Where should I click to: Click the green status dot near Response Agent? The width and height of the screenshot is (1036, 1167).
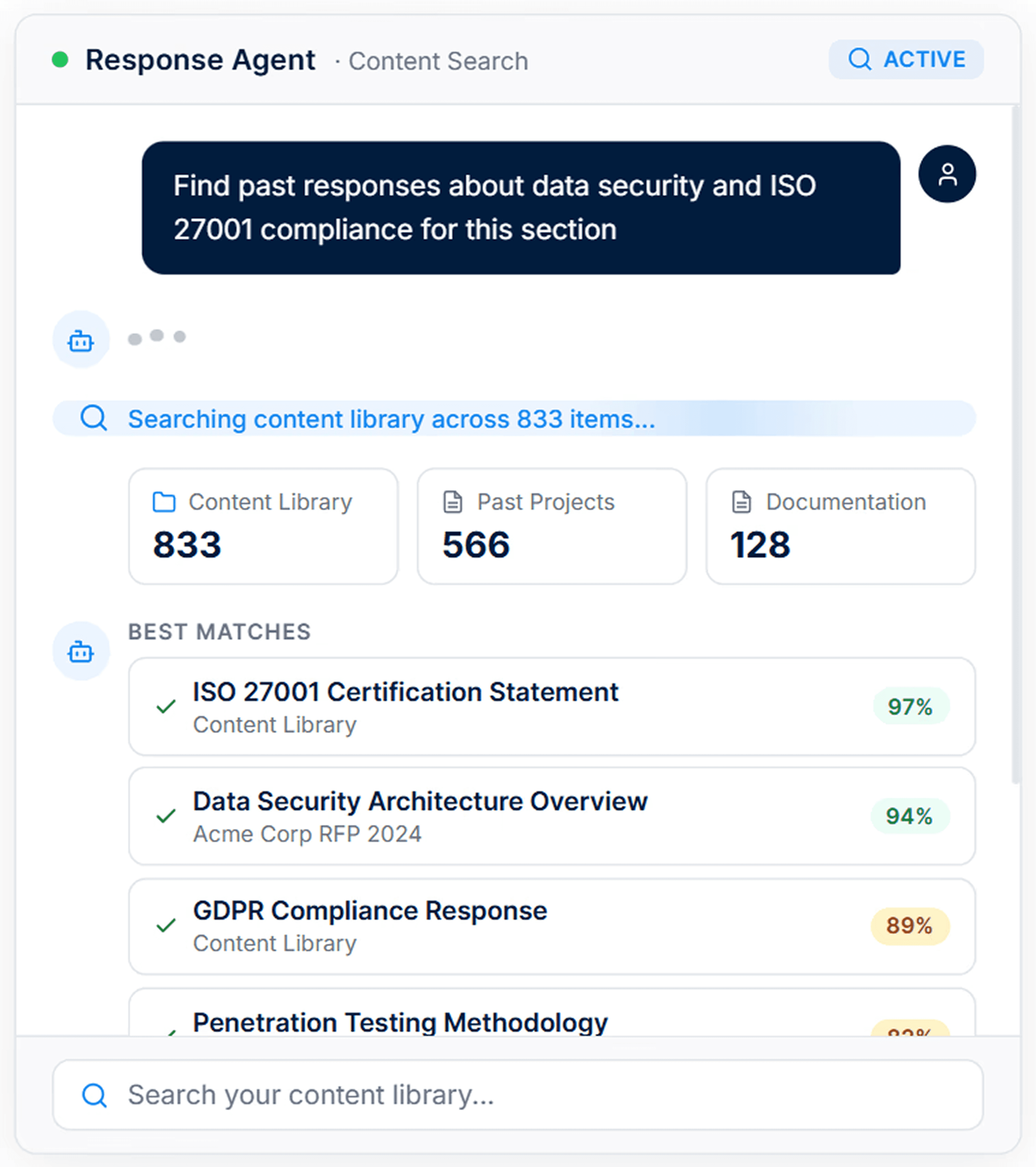pyautogui.click(x=60, y=60)
